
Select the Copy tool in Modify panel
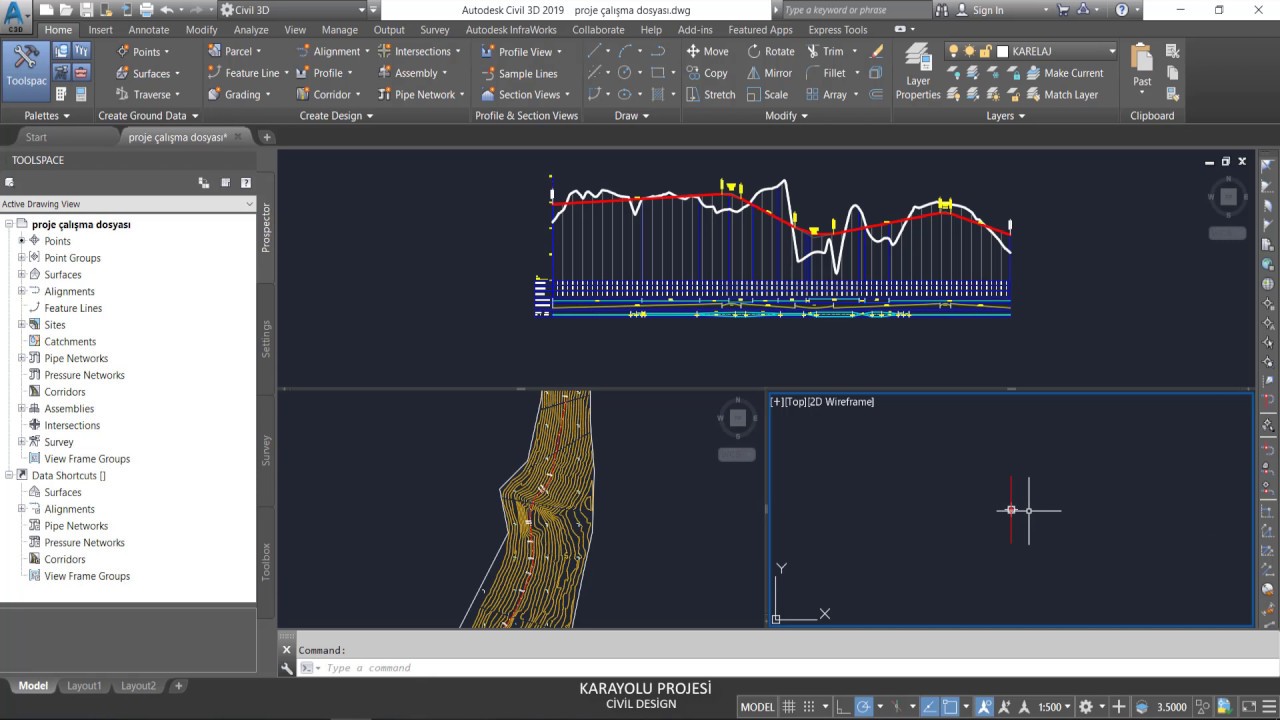point(707,73)
